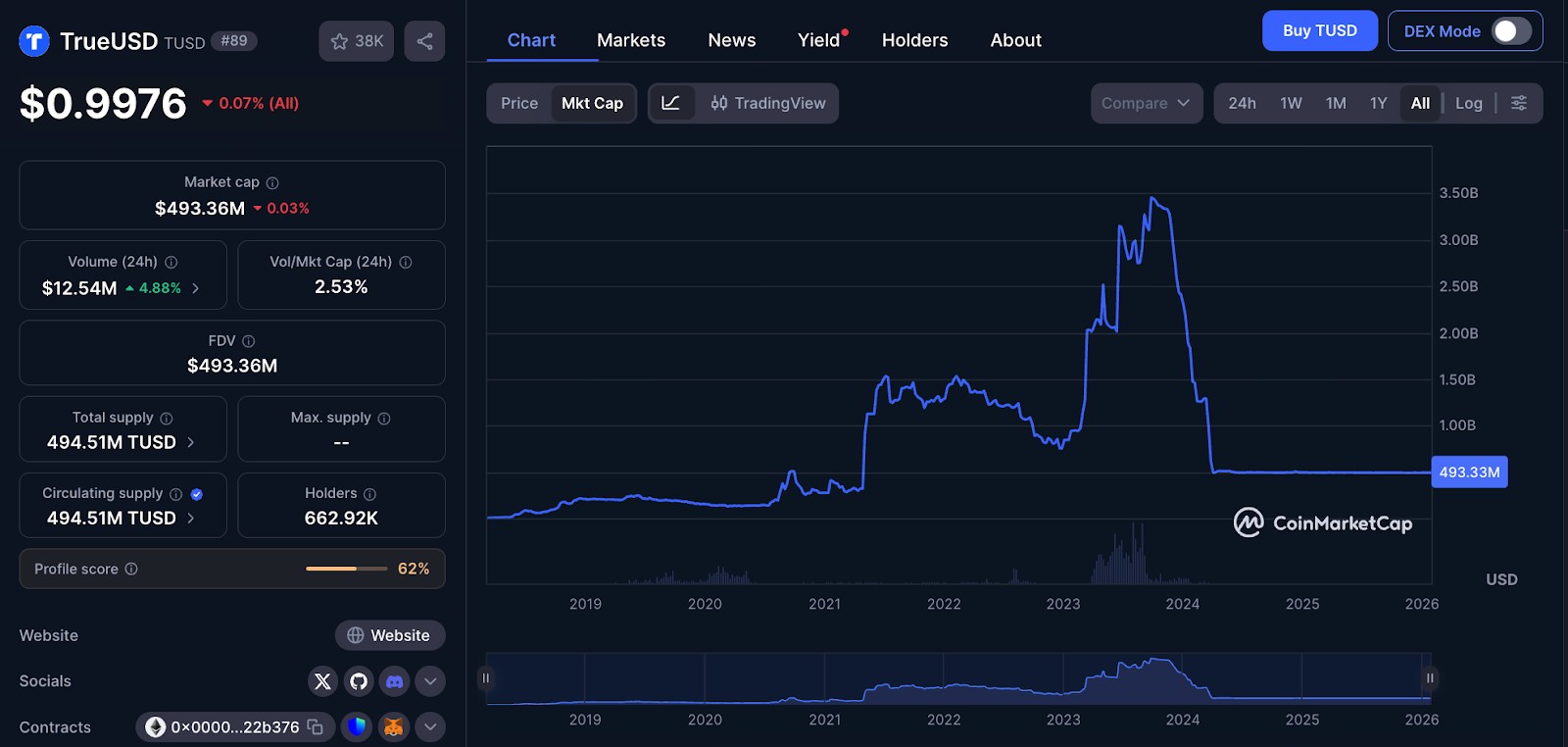Click the $0.9976 price value
Screen dimensions: 1568x747
click(103, 103)
